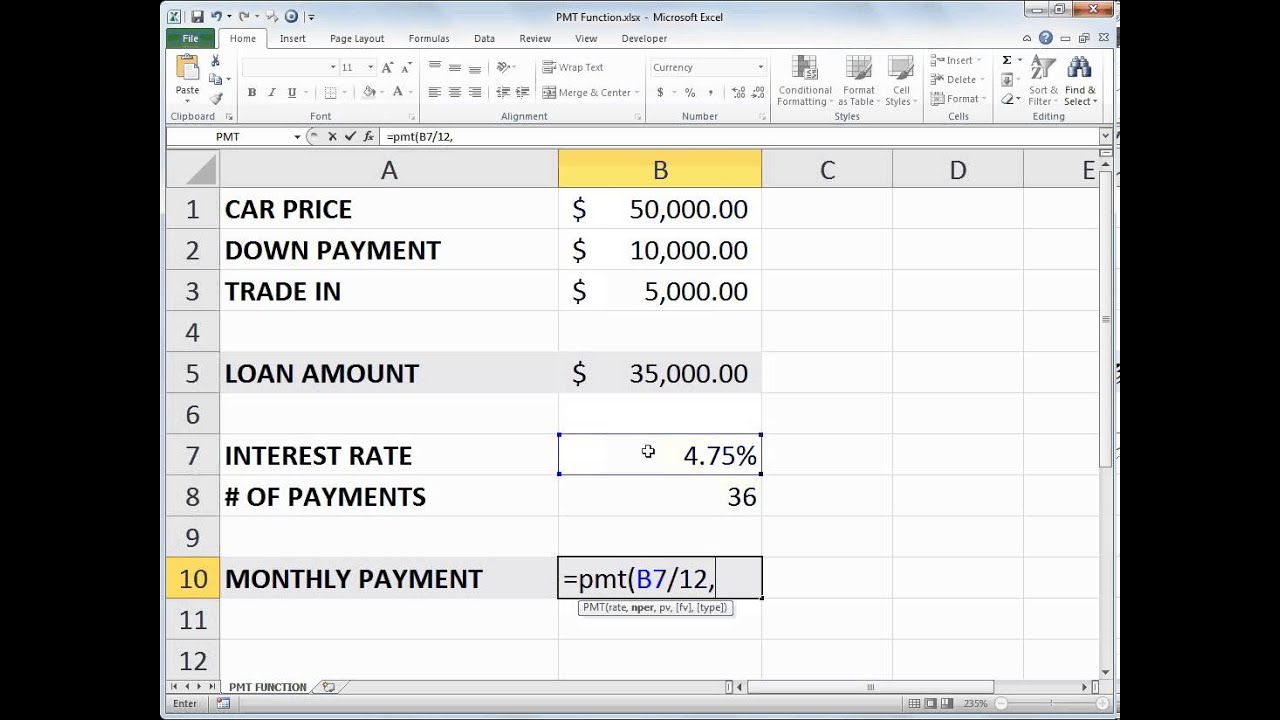
Task: Click the Comma Style icon
Action: point(709,92)
